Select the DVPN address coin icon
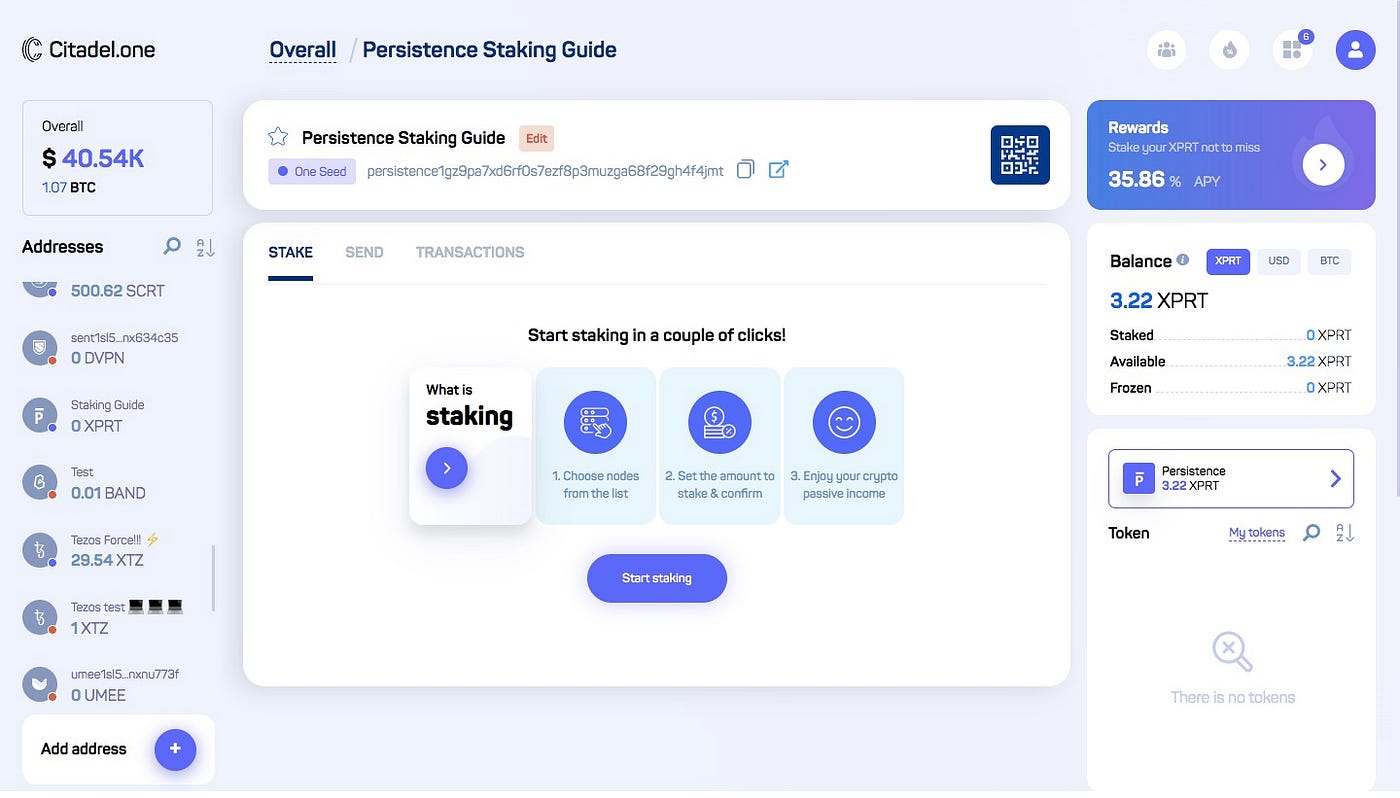The height and width of the screenshot is (798, 1400). 39,348
